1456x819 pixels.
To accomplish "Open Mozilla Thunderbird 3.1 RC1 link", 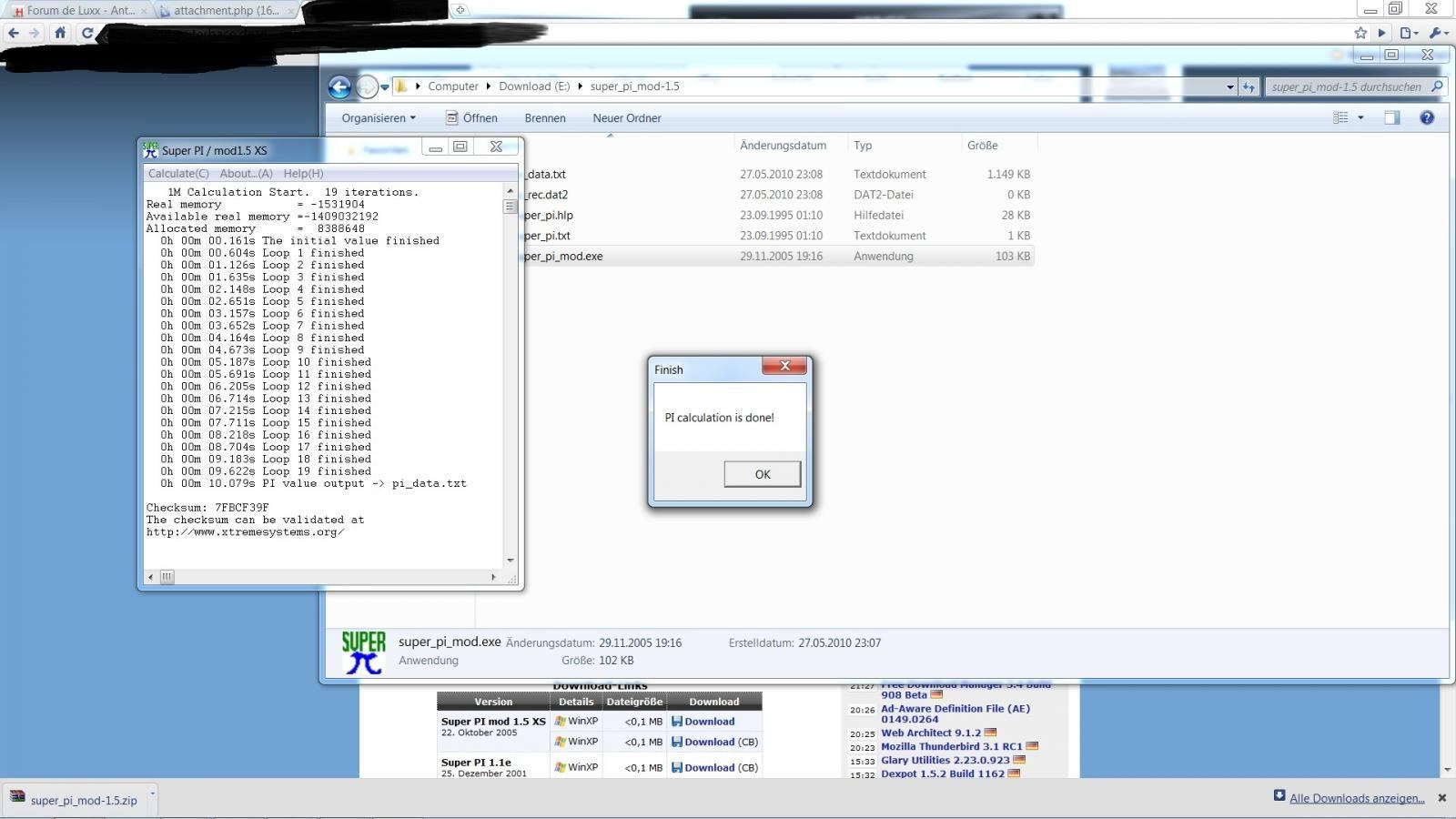I will tap(951, 746).
